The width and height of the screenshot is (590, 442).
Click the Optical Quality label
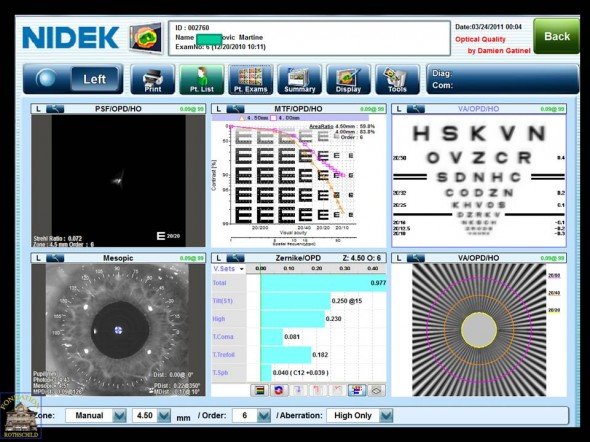480,39
